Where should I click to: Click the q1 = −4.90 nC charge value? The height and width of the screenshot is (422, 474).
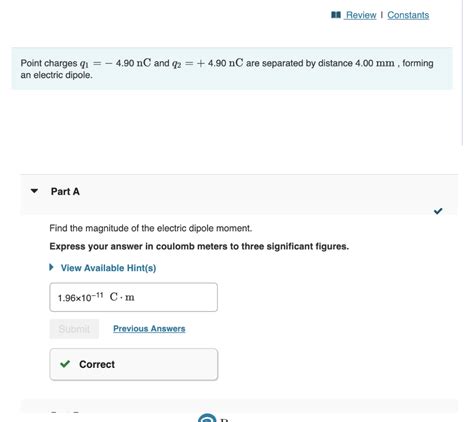click(115, 63)
